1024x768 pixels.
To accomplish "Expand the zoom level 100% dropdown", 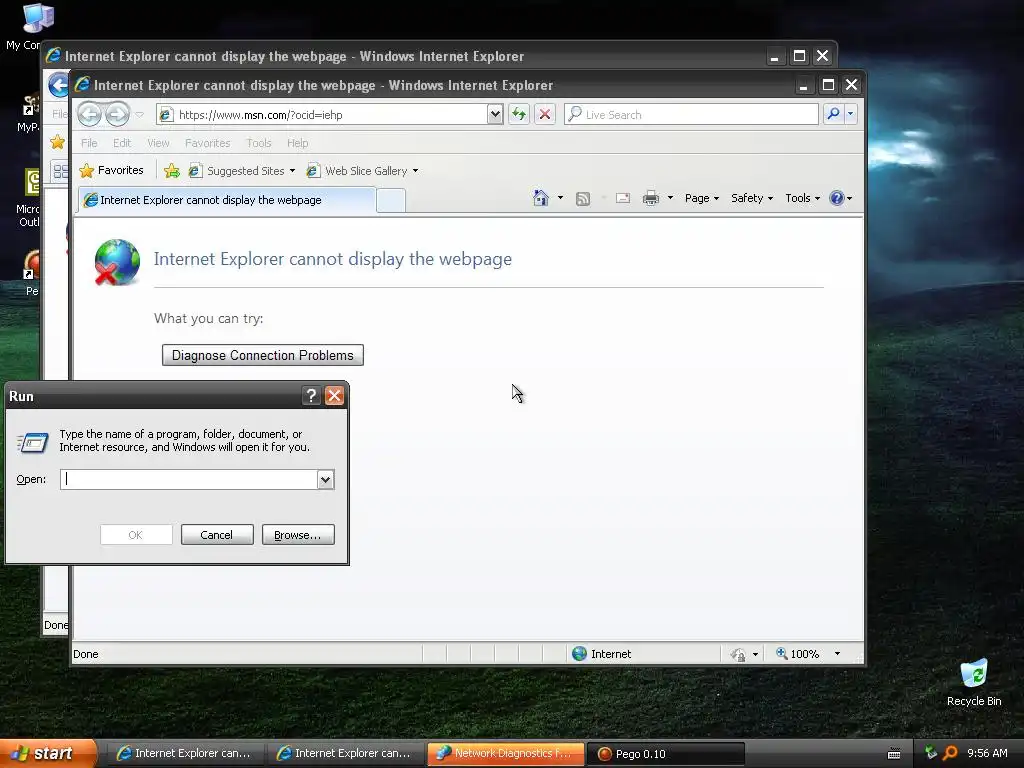I will pos(837,654).
